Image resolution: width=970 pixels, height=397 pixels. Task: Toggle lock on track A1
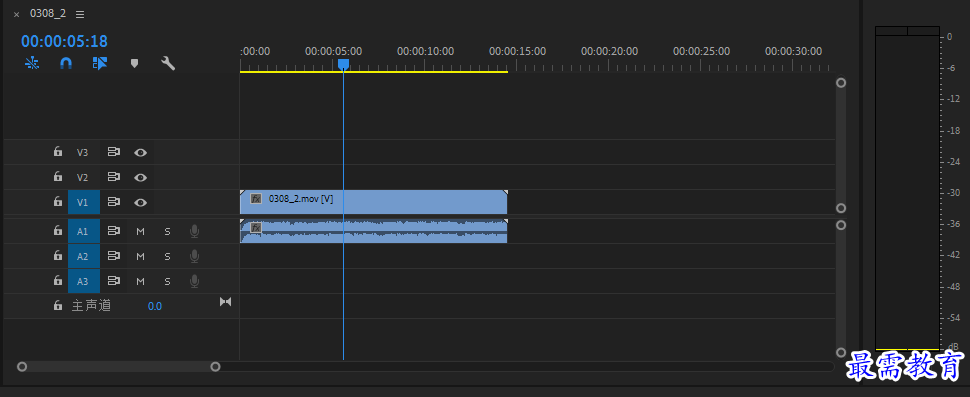(x=58, y=231)
